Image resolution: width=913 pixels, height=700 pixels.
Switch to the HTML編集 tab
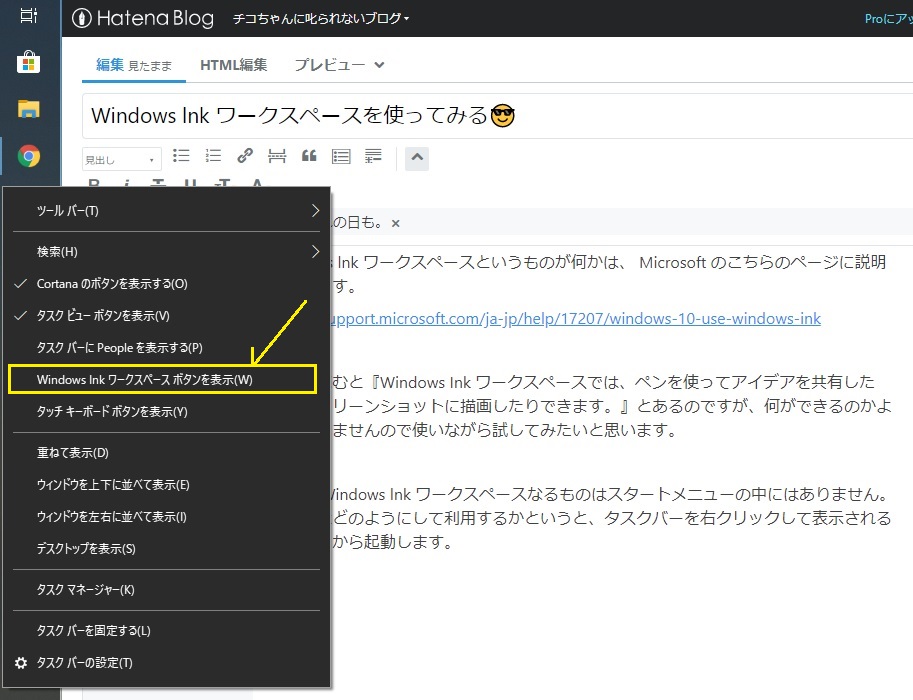(x=233, y=65)
